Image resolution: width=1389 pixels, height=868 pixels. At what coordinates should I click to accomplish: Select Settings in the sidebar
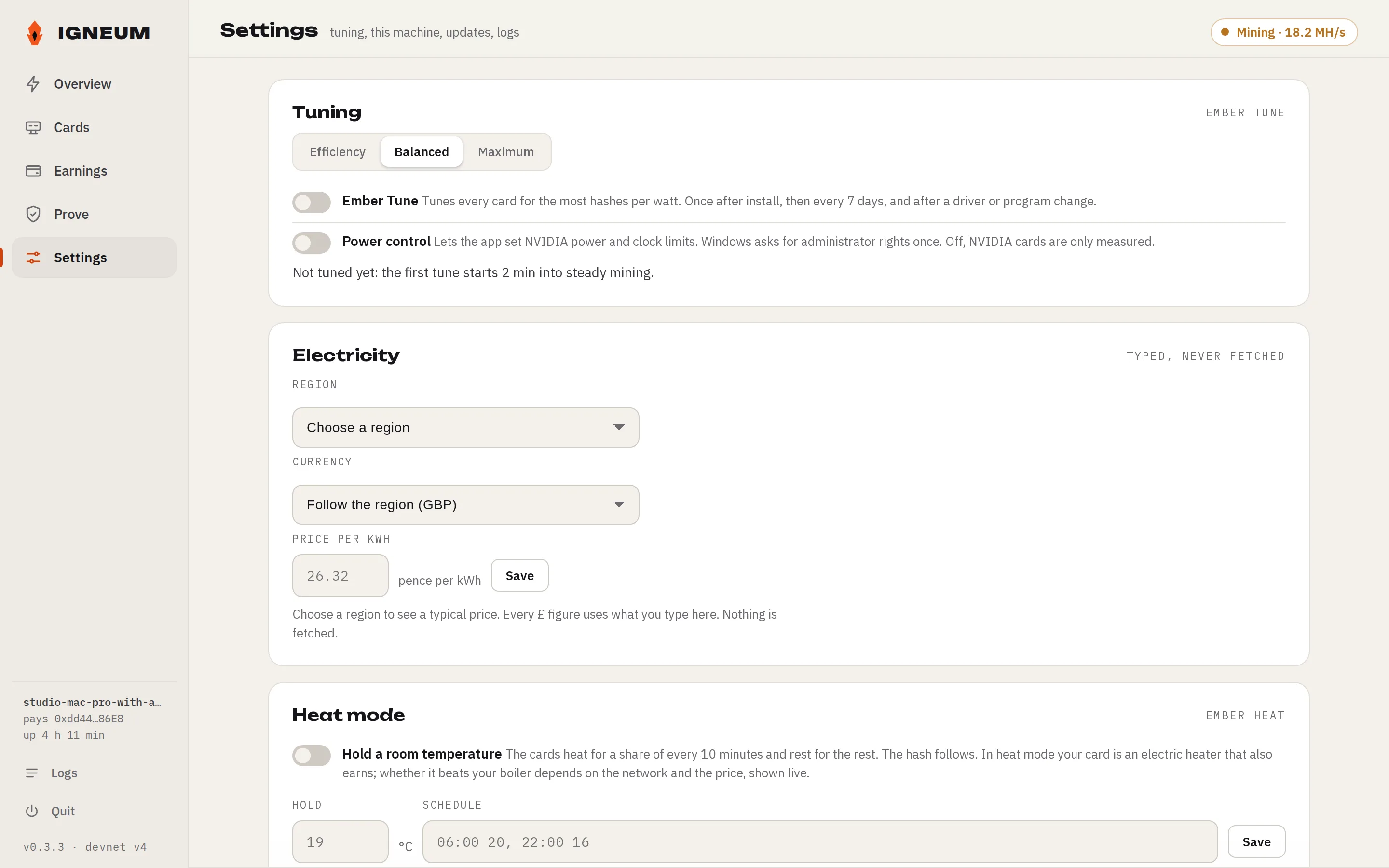point(94,258)
